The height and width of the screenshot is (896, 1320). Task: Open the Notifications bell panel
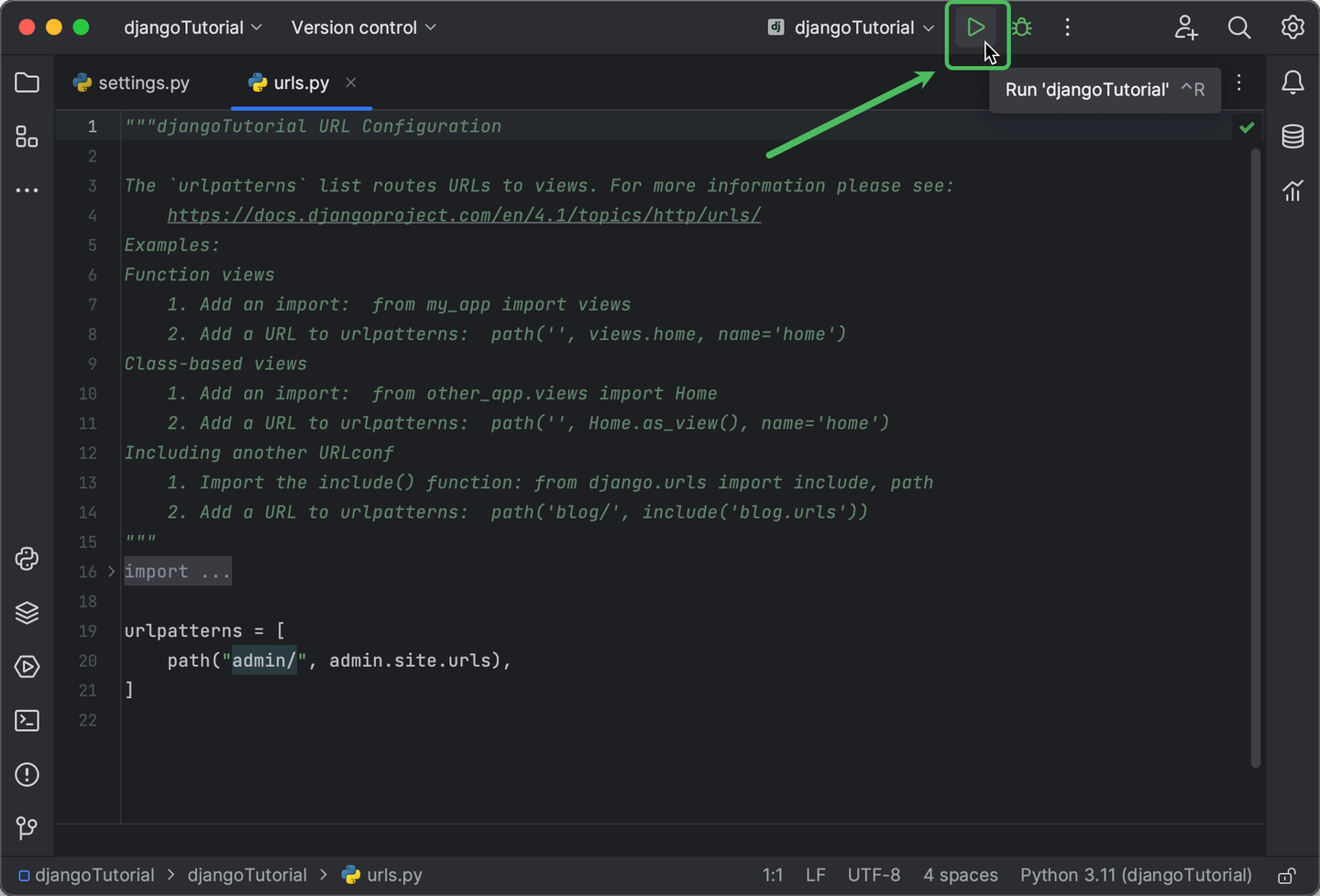pyautogui.click(x=1292, y=82)
